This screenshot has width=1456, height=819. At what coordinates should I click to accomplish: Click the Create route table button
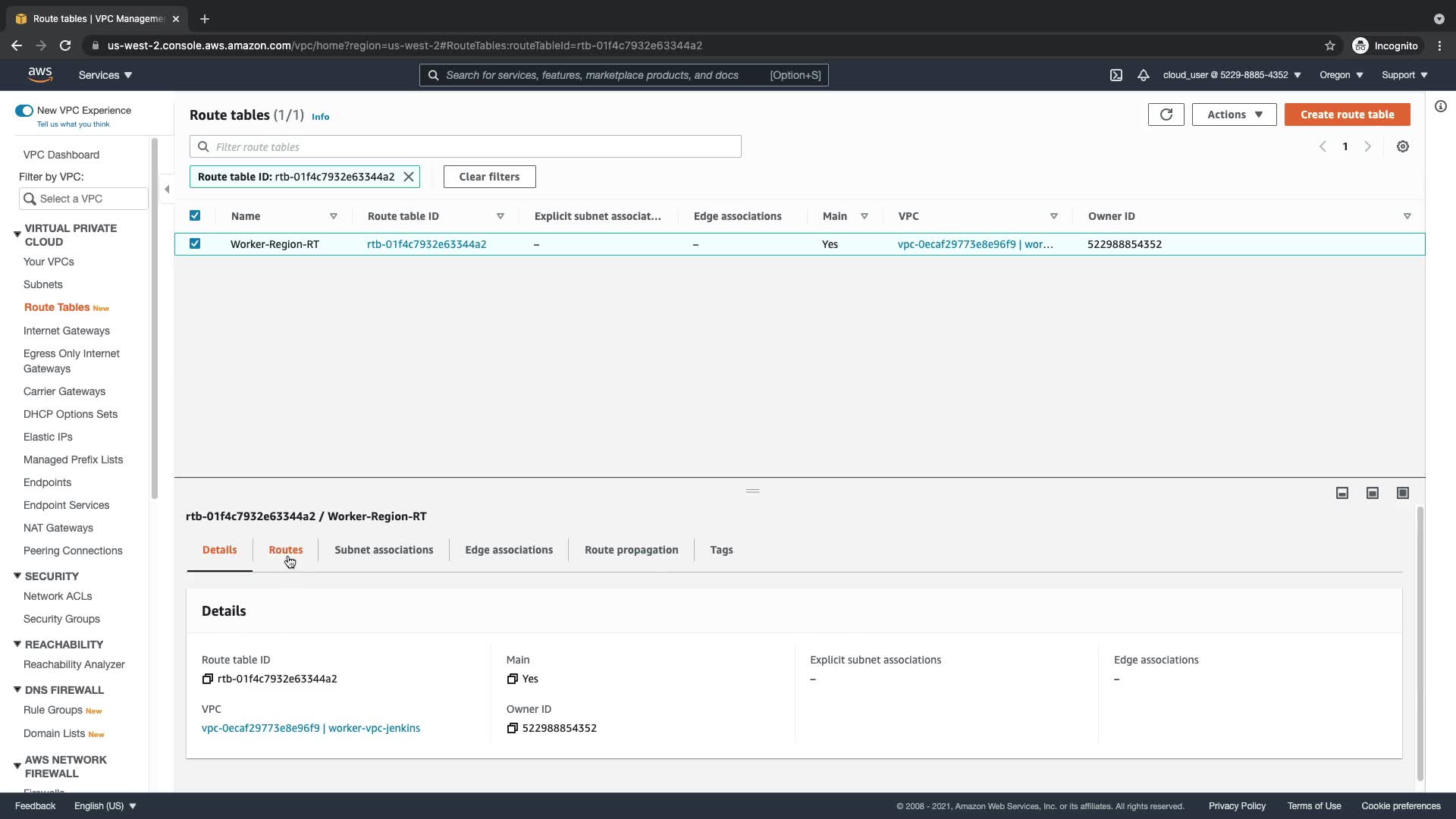pos(1347,115)
